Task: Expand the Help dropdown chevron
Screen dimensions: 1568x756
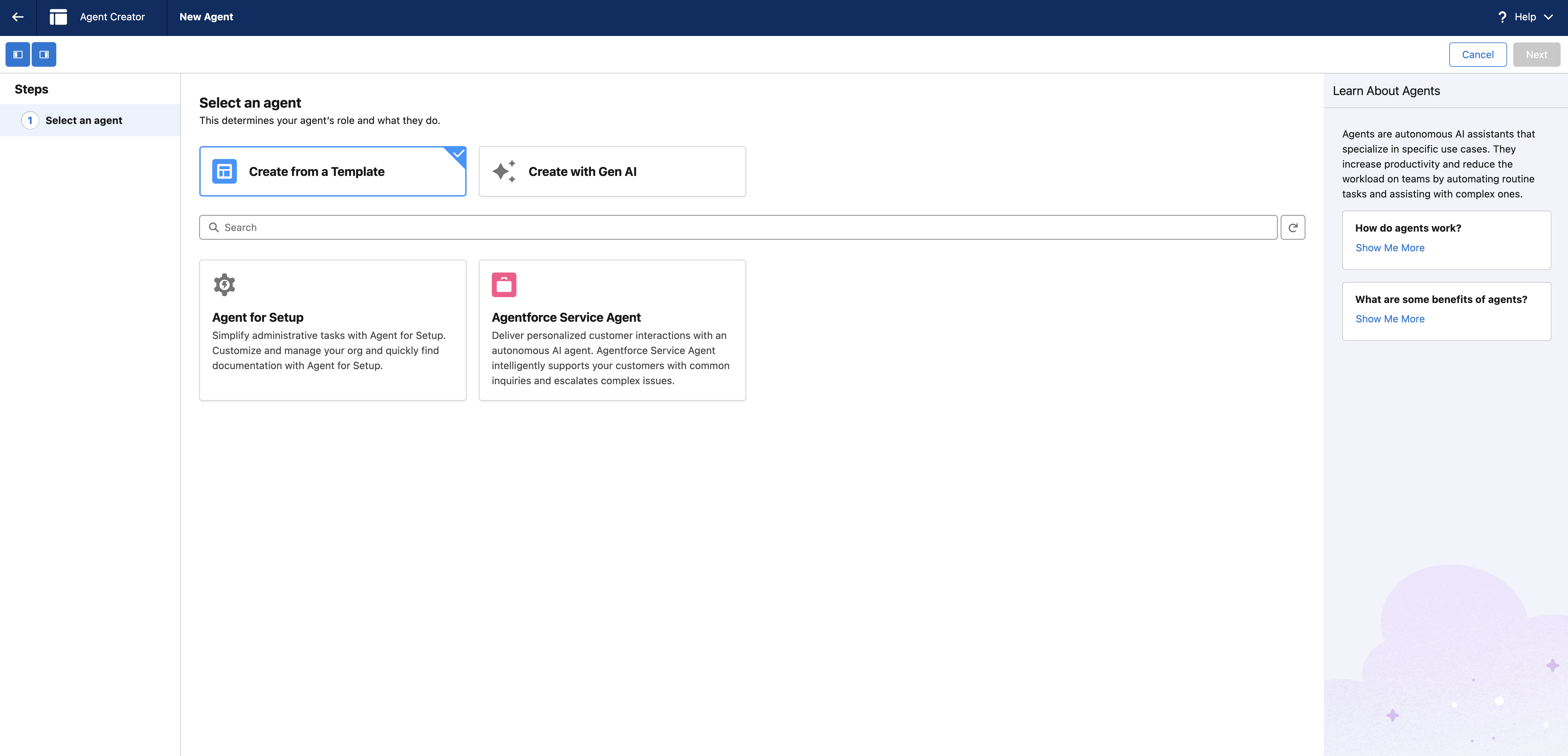Action: pyautogui.click(x=1549, y=17)
